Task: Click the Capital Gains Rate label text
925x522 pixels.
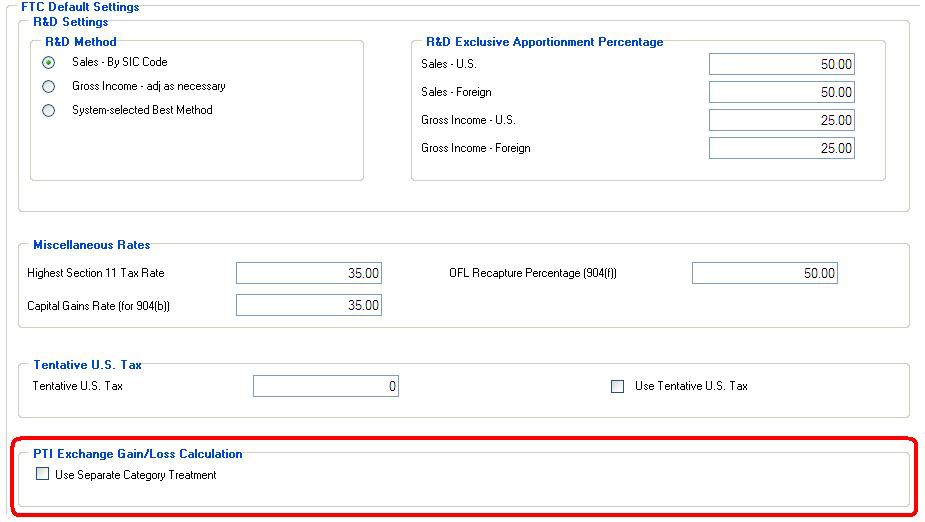Action: coord(98,306)
